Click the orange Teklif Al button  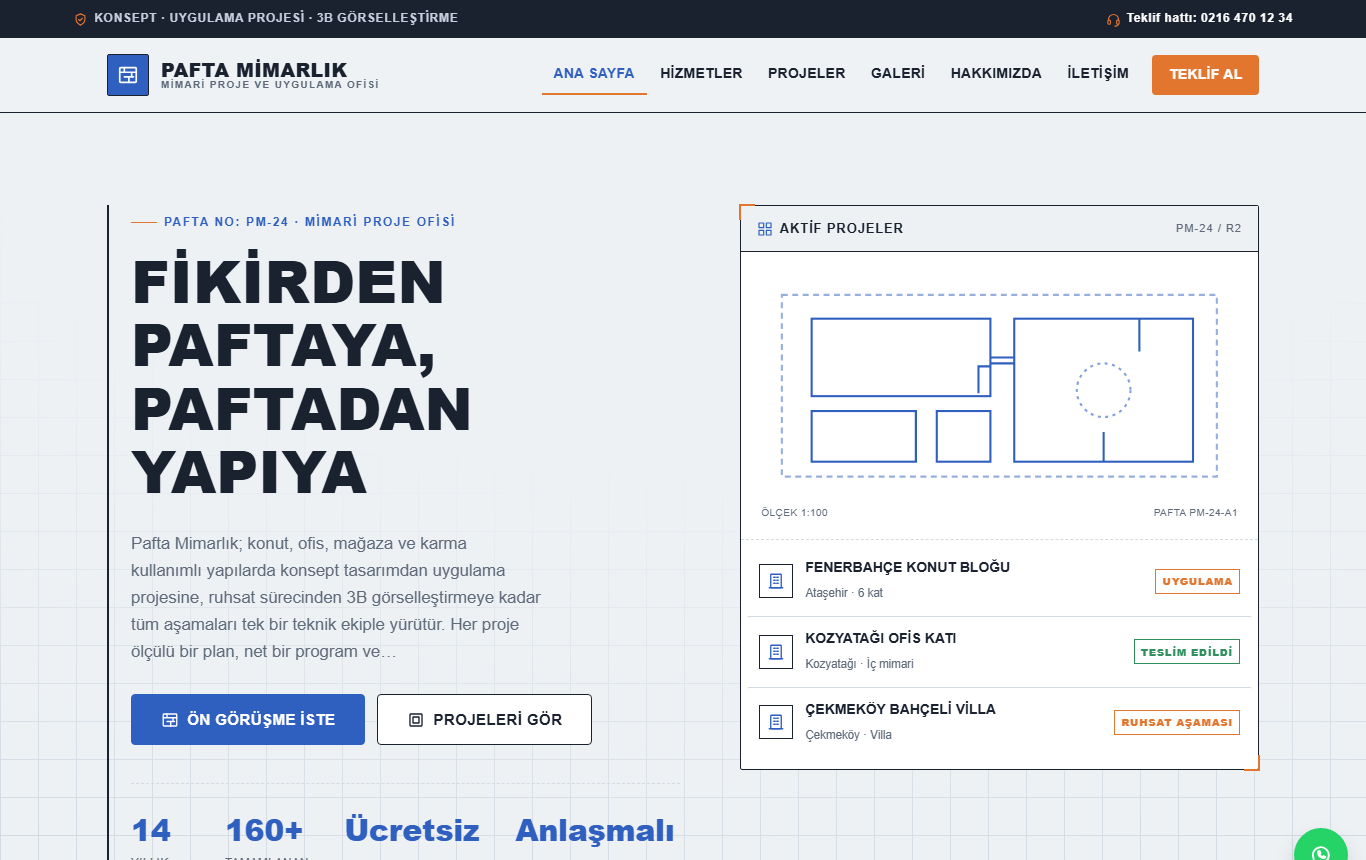click(x=1205, y=75)
